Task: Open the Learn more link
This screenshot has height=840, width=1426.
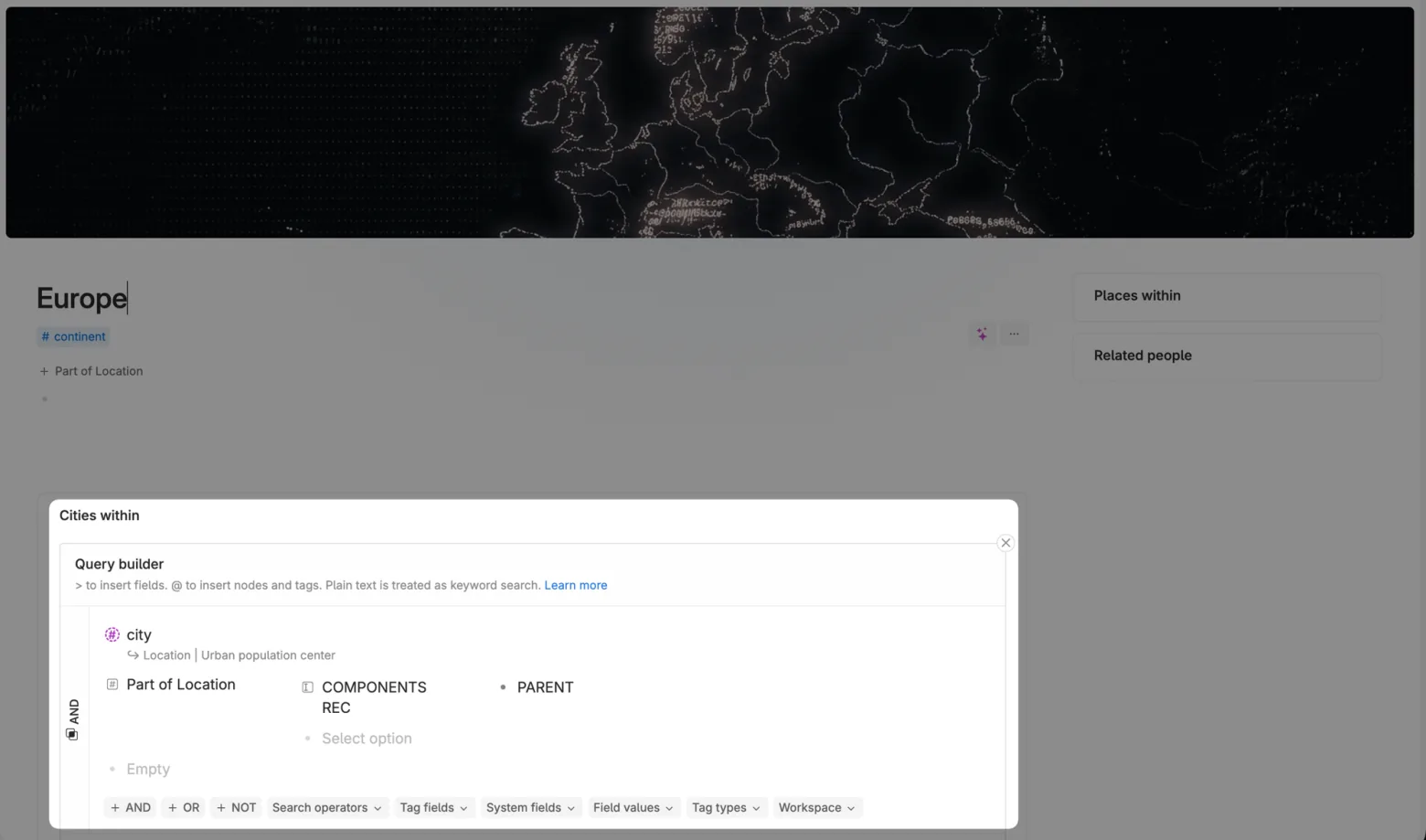Action: click(x=576, y=586)
